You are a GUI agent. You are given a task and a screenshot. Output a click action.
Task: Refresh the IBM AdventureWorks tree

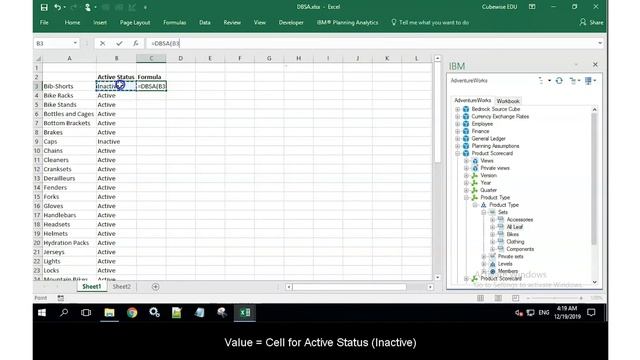(x=559, y=81)
